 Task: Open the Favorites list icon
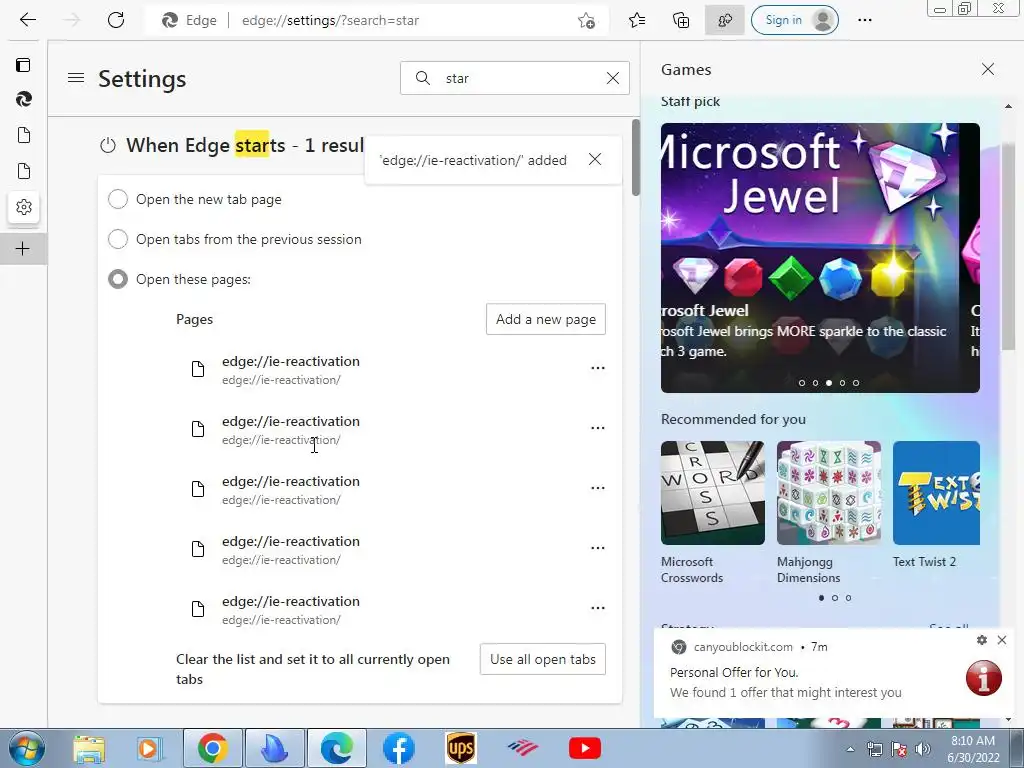pyautogui.click(x=637, y=21)
